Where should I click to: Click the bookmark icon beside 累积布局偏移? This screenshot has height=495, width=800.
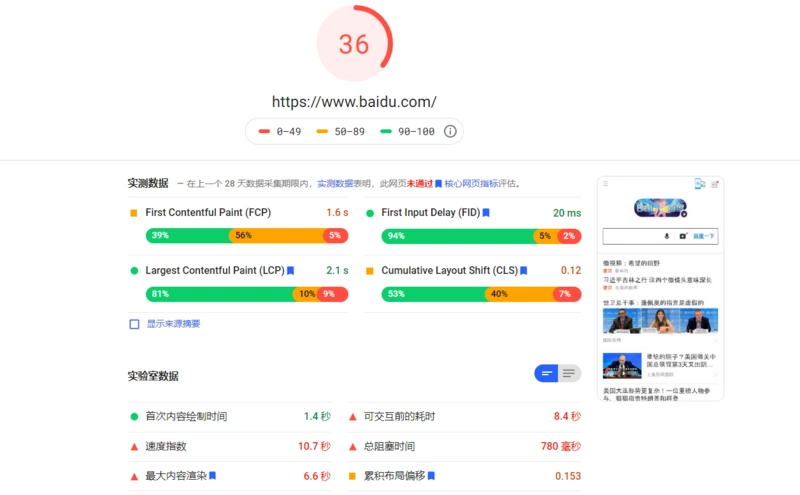pos(431,476)
